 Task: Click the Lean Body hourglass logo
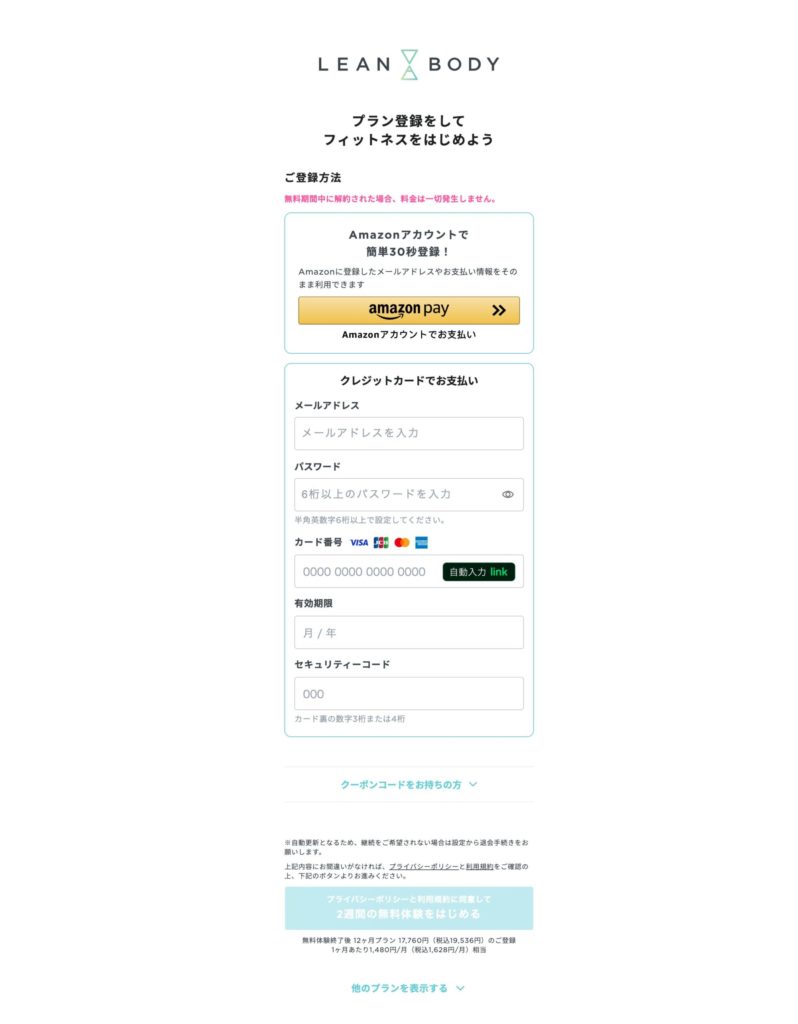(x=409, y=64)
